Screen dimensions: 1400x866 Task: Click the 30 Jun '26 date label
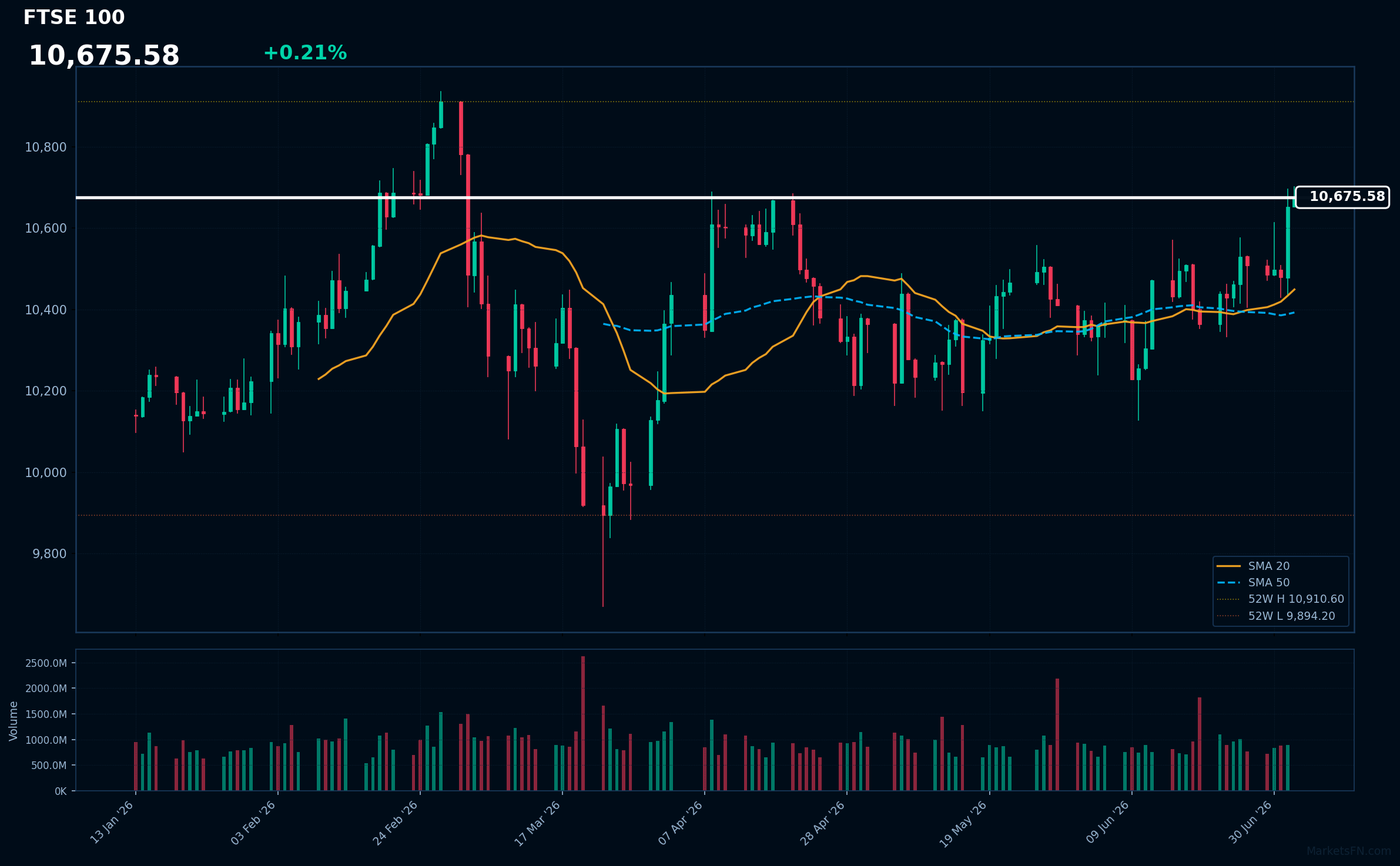pyautogui.click(x=1250, y=823)
